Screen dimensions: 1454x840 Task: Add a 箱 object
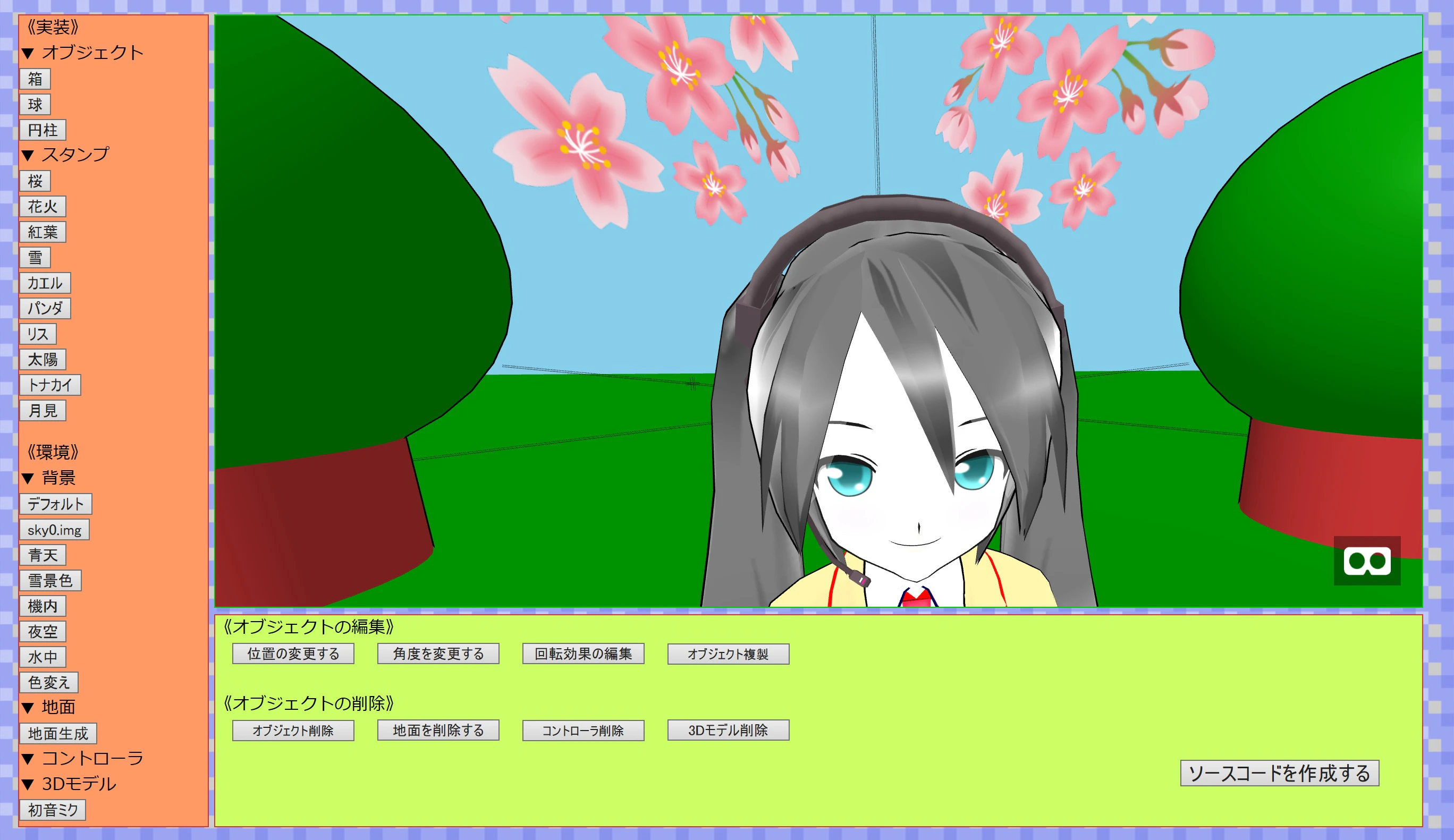[x=35, y=79]
